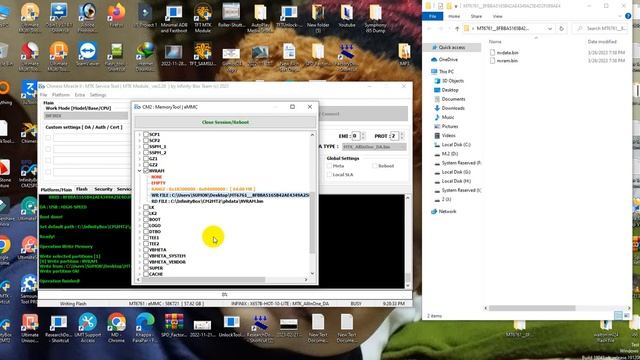This screenshot has width=640, height=360.
Task: Open the Symphony i65 Dump folder
Action: [376, 18]
